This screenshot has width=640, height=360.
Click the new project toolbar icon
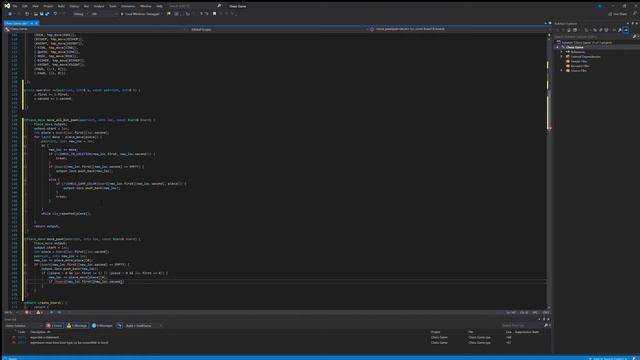(x=27, y=14)
